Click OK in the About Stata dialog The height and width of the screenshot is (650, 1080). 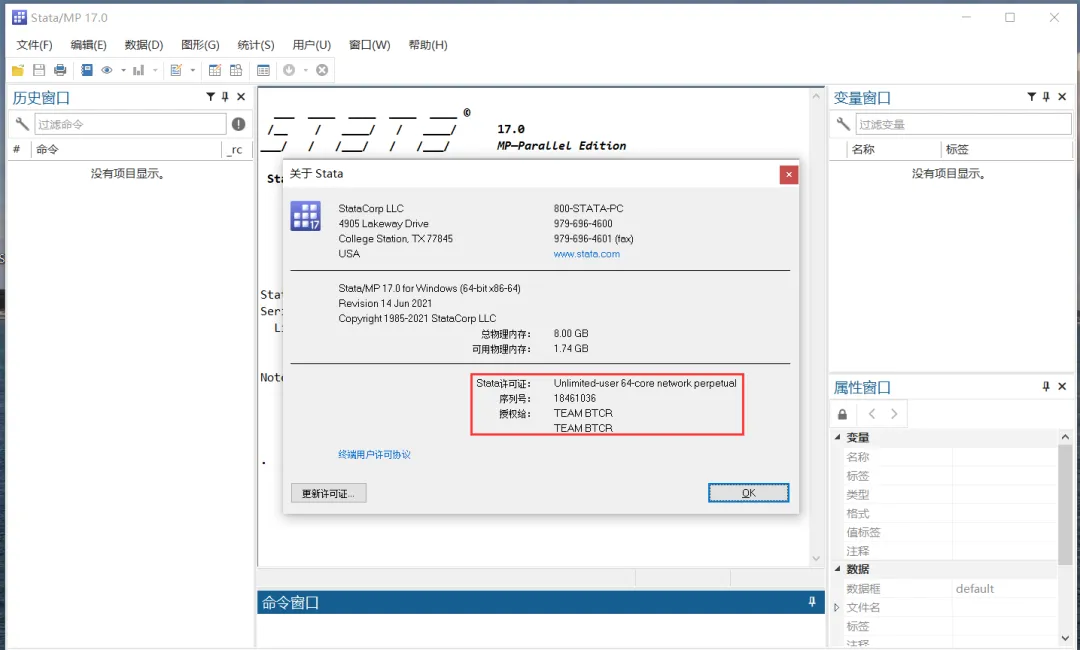749,493
